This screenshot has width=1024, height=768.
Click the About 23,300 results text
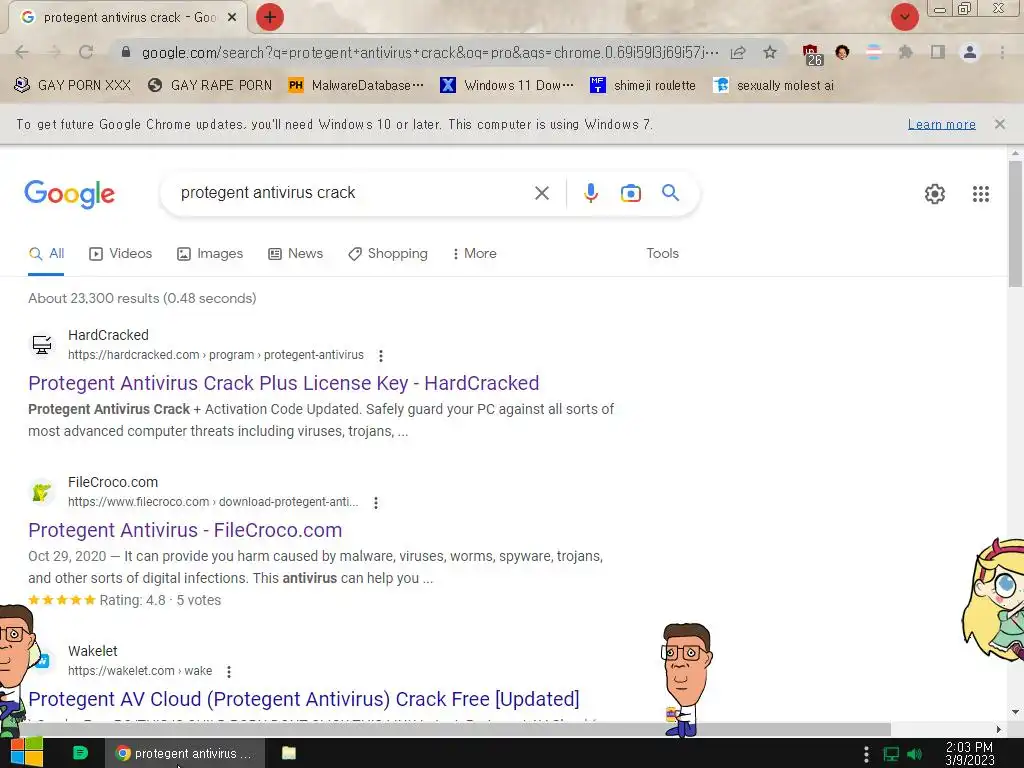[142, 298]
